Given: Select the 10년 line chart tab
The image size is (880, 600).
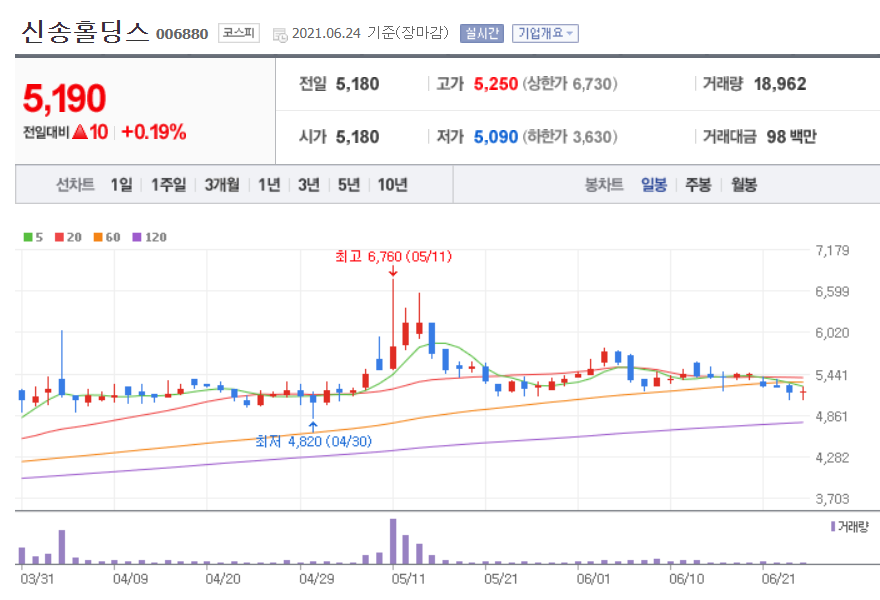Looking at the screenshot, I should click(x=392, y=184).
